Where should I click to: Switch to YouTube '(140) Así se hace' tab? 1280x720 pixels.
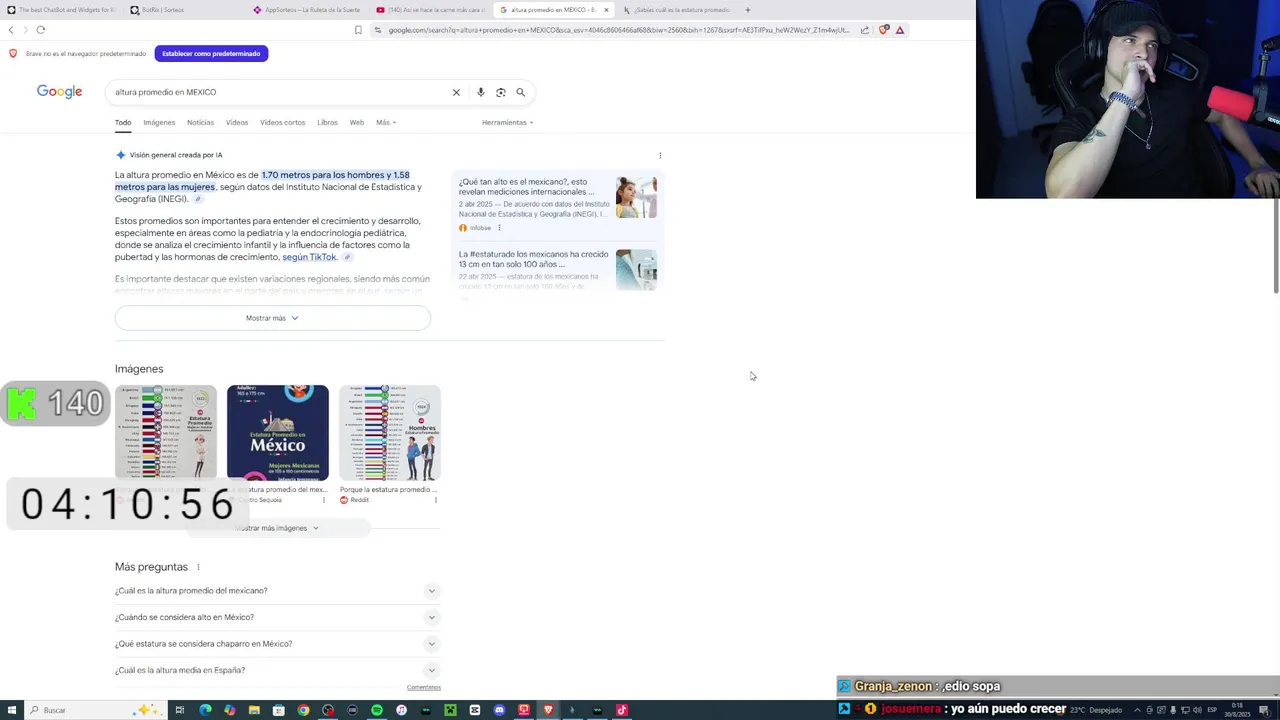tap(432, 10)
